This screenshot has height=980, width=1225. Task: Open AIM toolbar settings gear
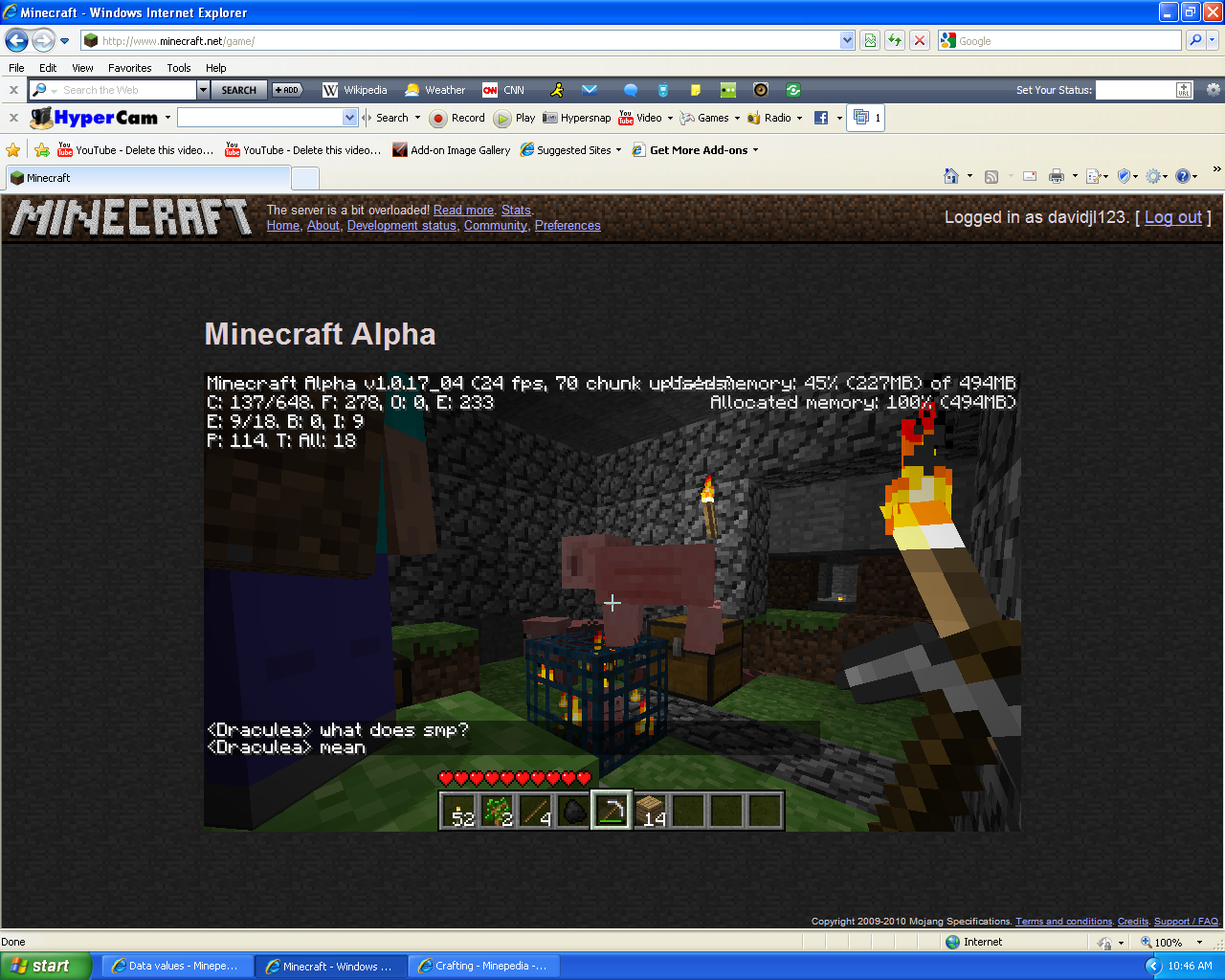tap(1214, 90)
